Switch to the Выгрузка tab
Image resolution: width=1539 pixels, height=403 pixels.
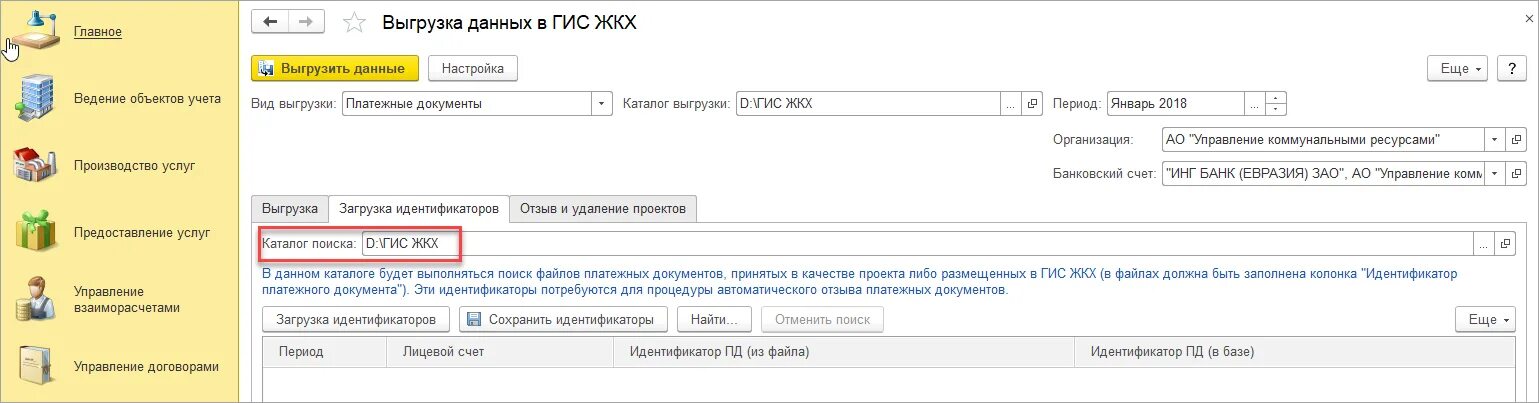290,209
